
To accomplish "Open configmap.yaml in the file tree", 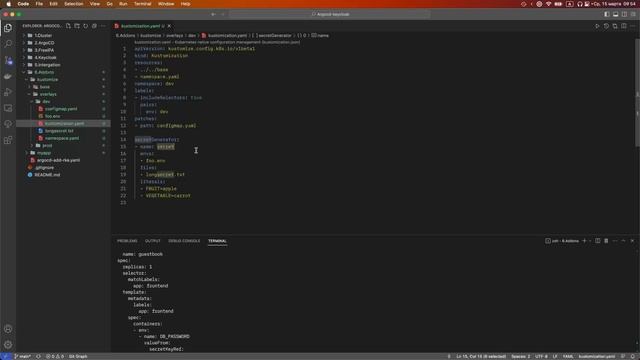I will [x=61, y=109].
